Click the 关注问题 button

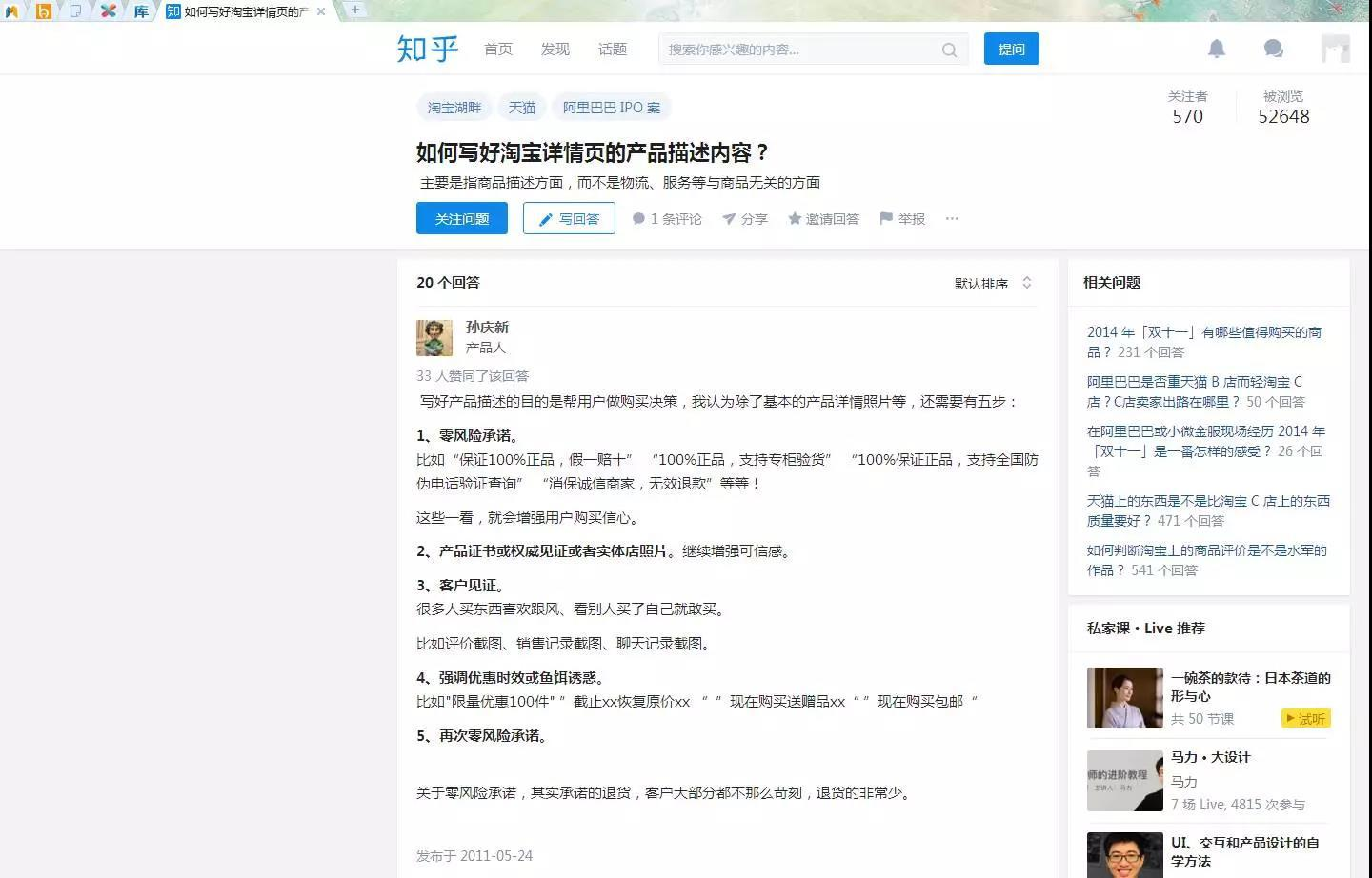[462, 218]
